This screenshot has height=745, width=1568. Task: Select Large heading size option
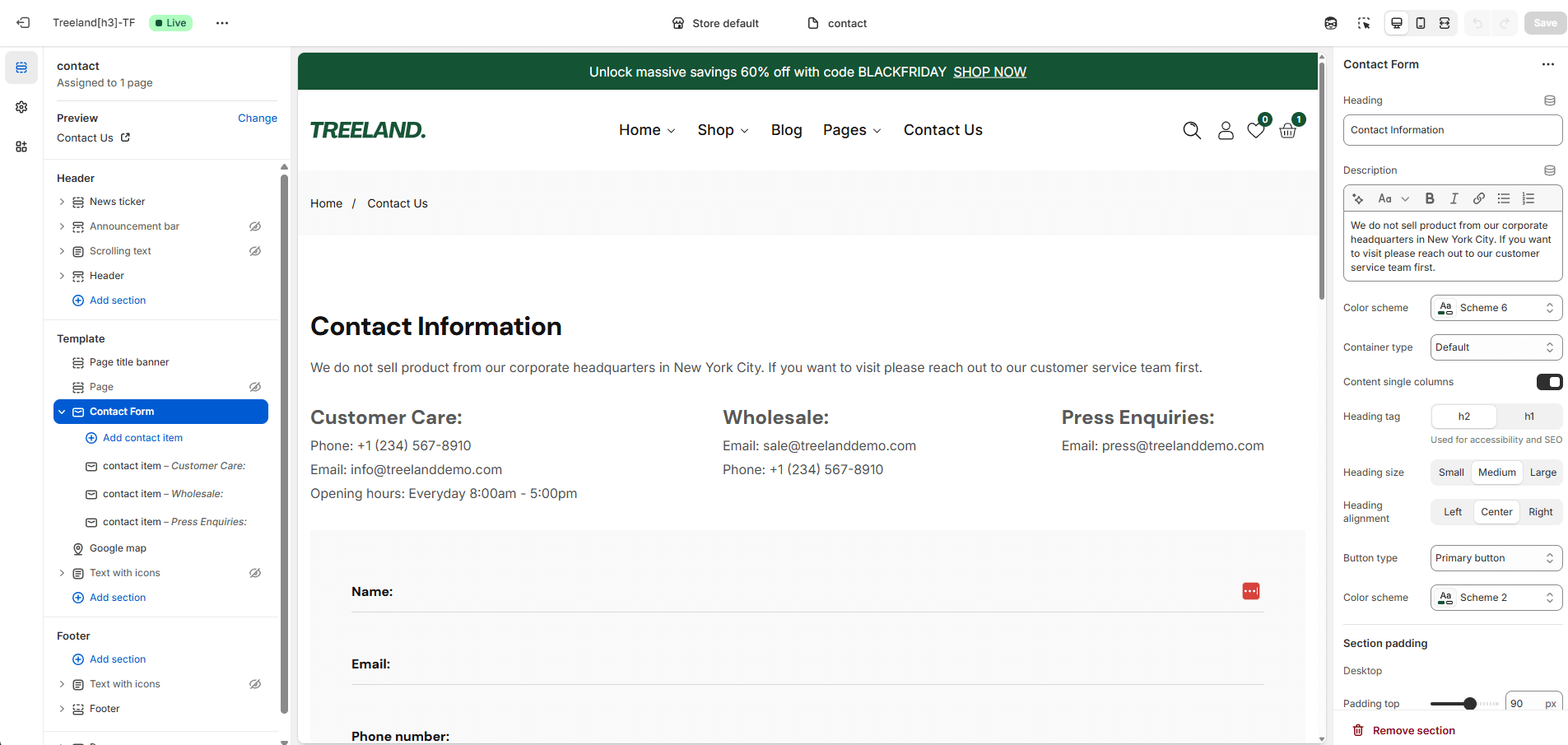1542,473
